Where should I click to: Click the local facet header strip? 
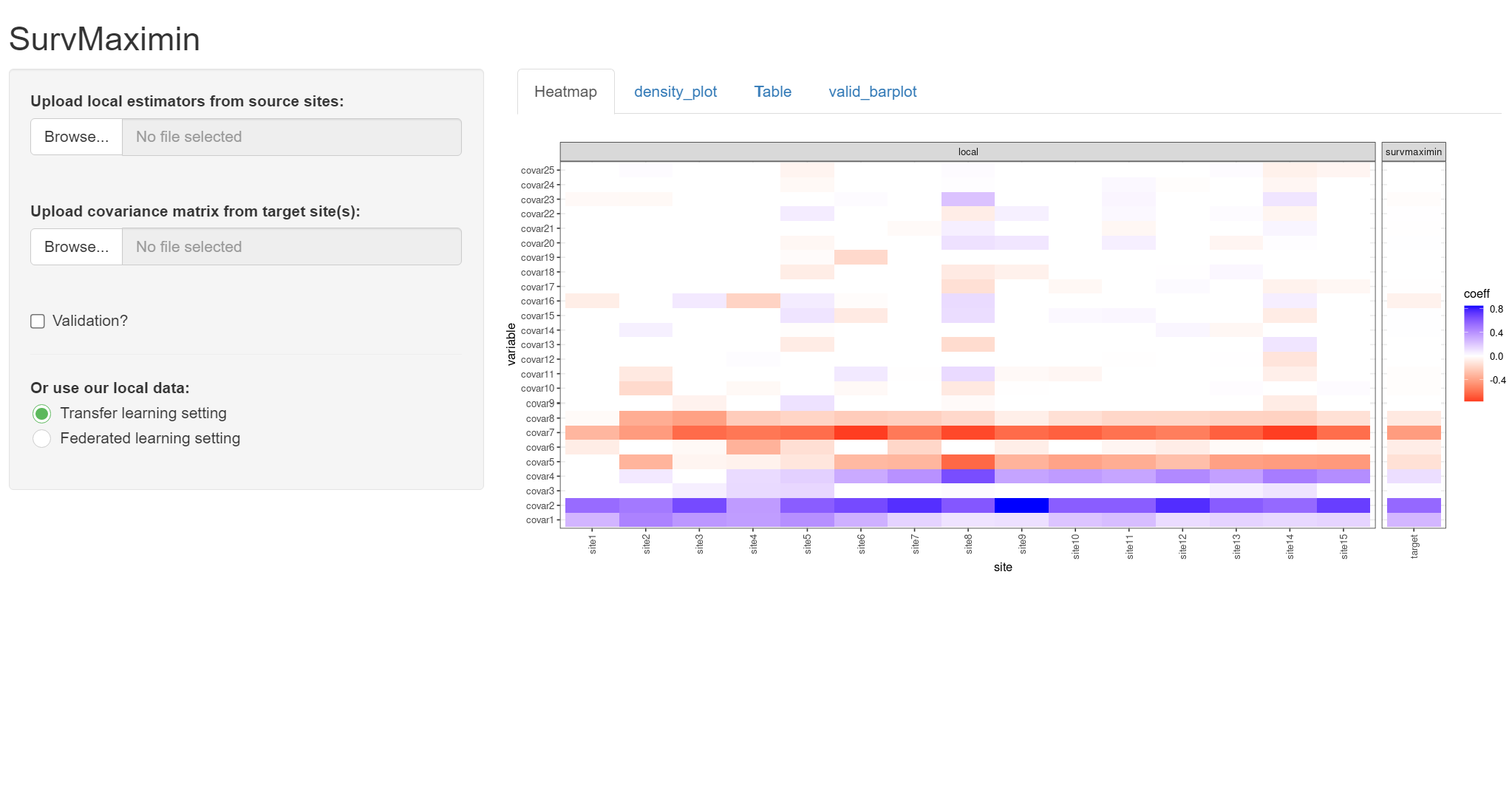click(x=967, y=151)
